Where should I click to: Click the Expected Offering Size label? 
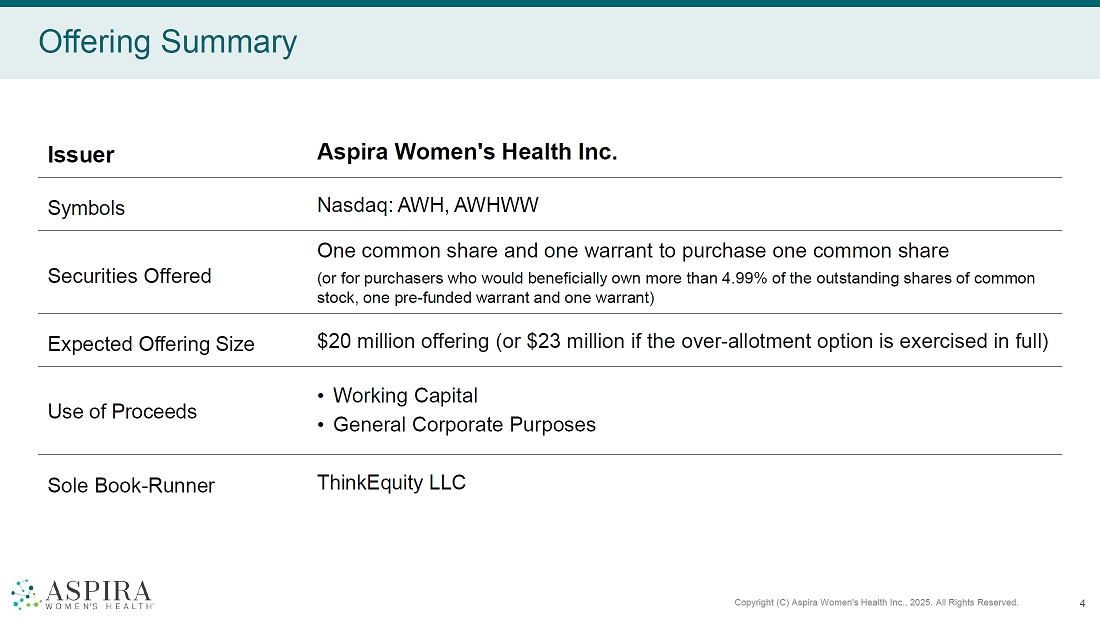pos(151,344)
